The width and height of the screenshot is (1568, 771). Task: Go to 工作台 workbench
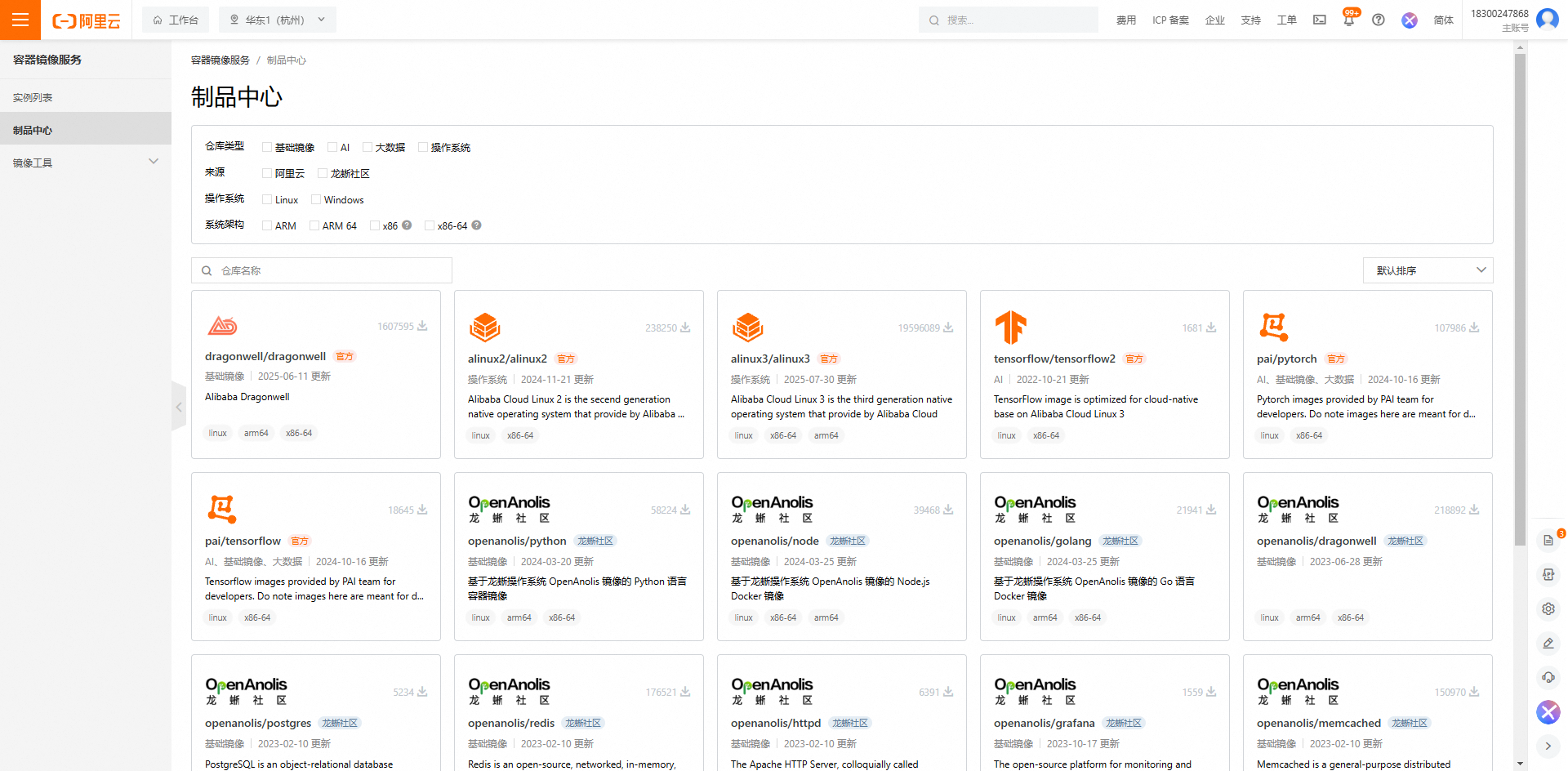(x=176, y=20)
